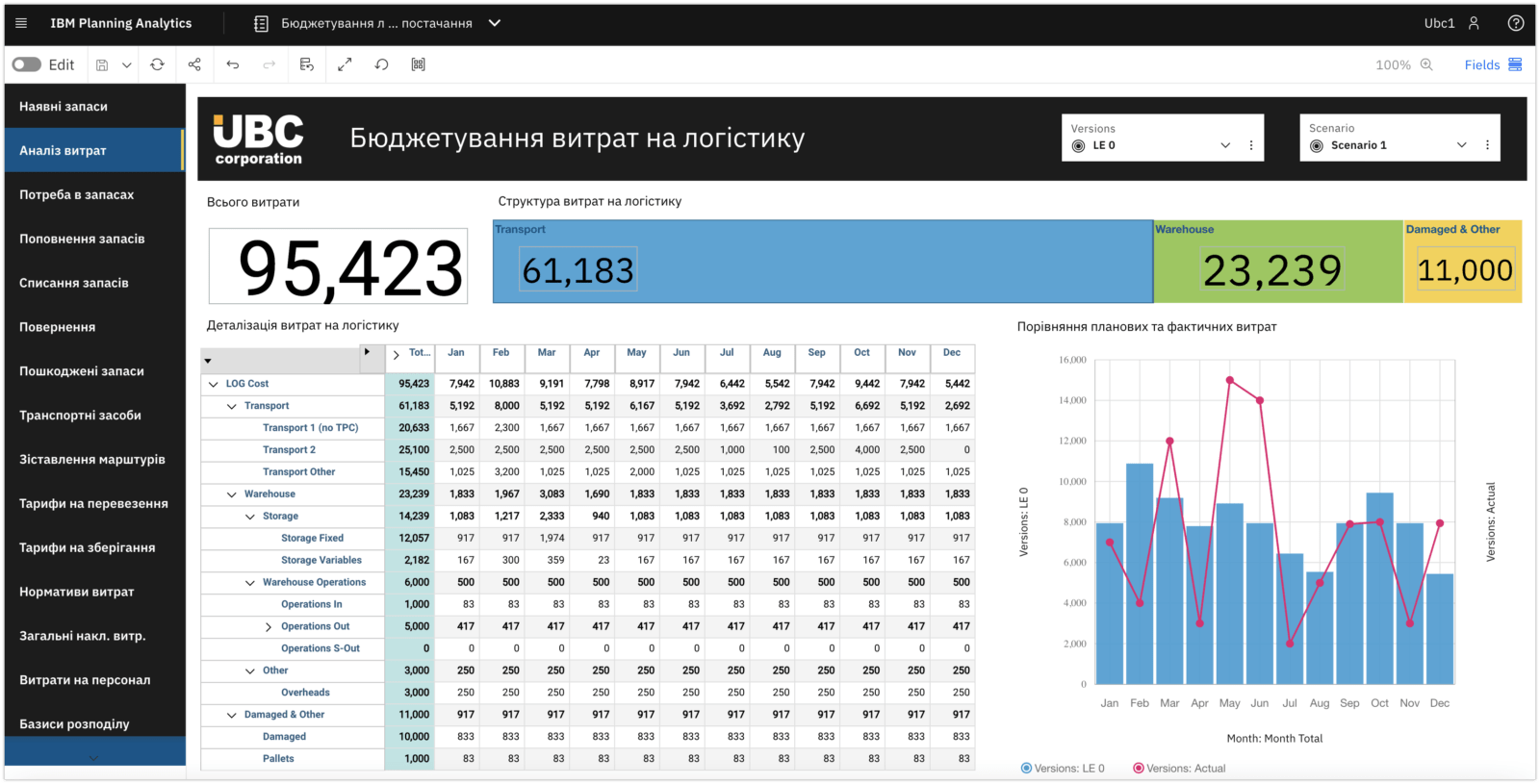Select the Scenario 1 radio indicator
The height and width of the screenshot is (784, 1540).
[x=1317, y=146]
